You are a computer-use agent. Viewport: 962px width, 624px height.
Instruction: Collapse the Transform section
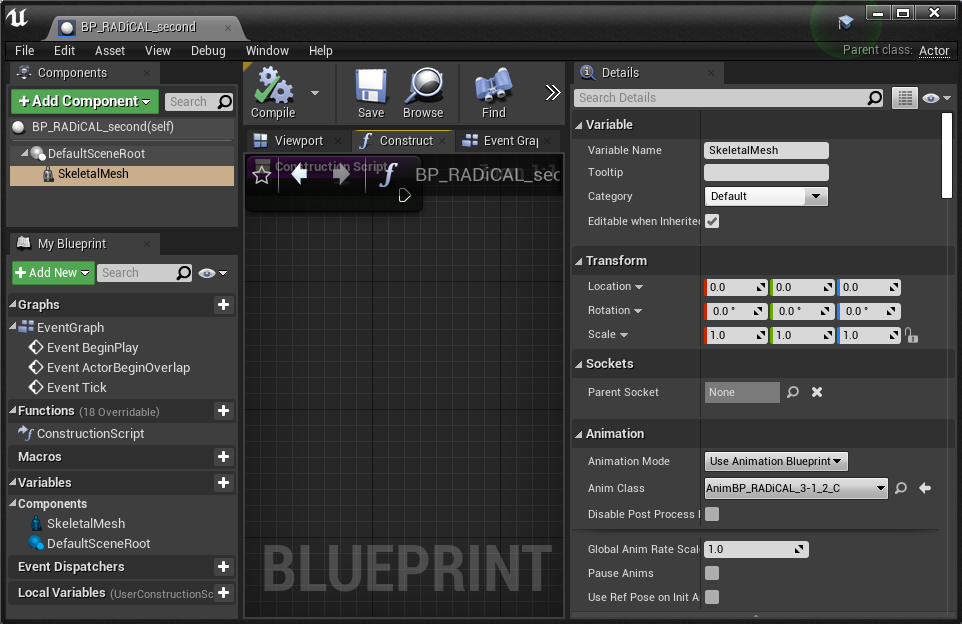580,260
